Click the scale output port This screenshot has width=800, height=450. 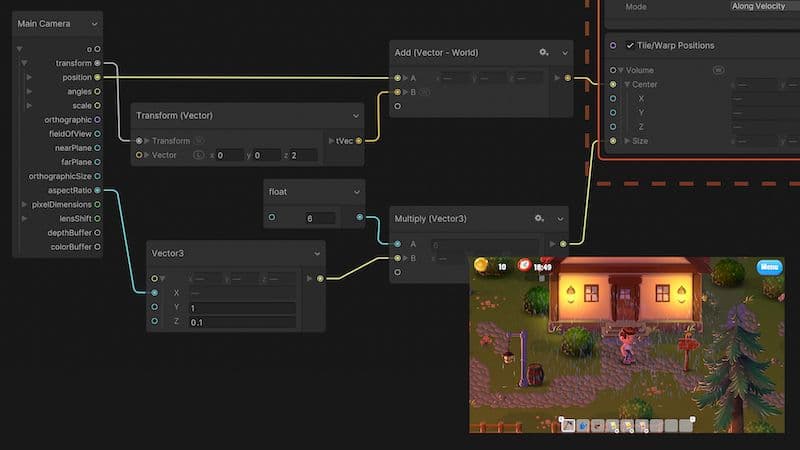[97, 106]
